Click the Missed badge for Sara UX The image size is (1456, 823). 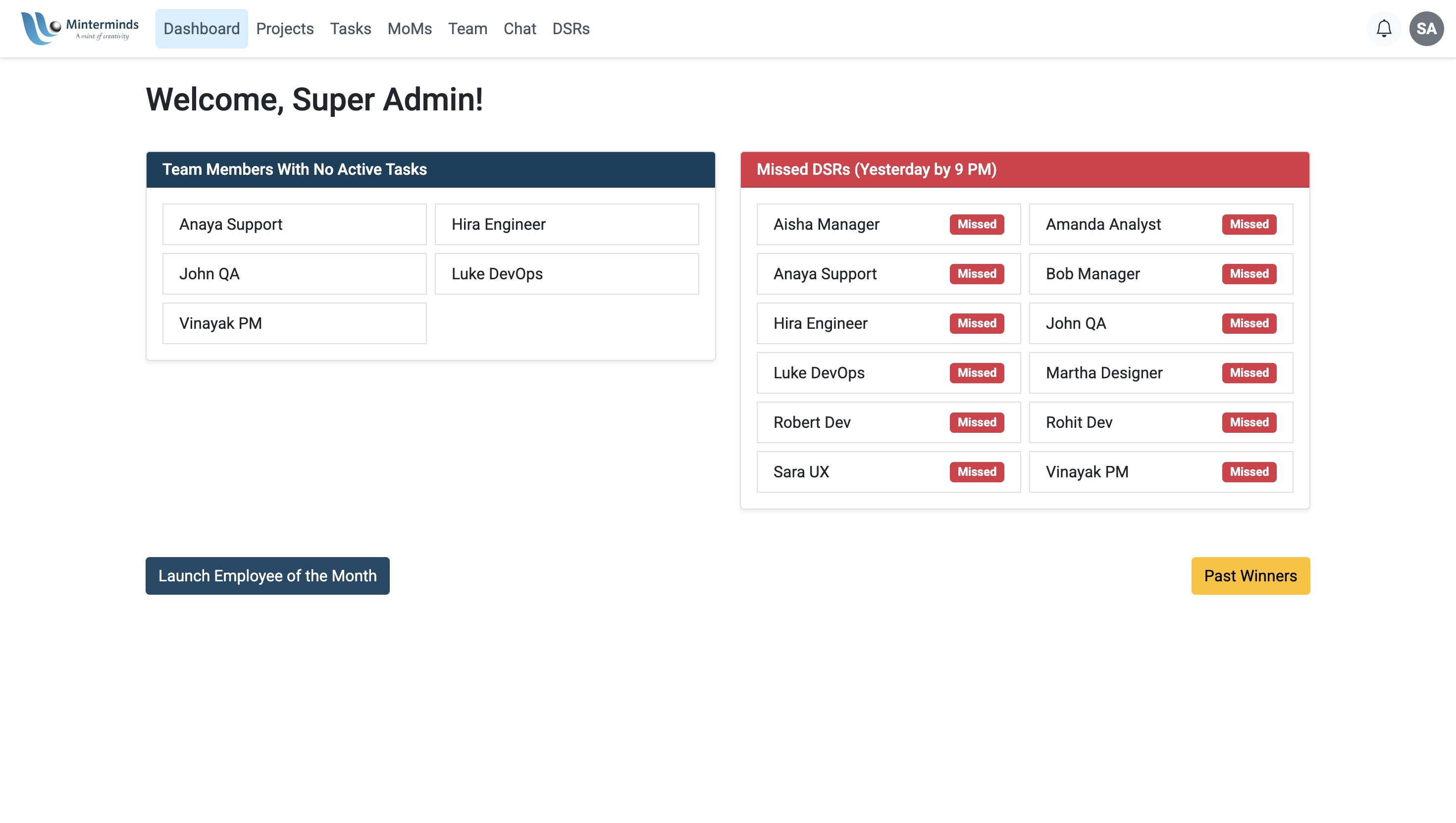click(x=976, y=472)
